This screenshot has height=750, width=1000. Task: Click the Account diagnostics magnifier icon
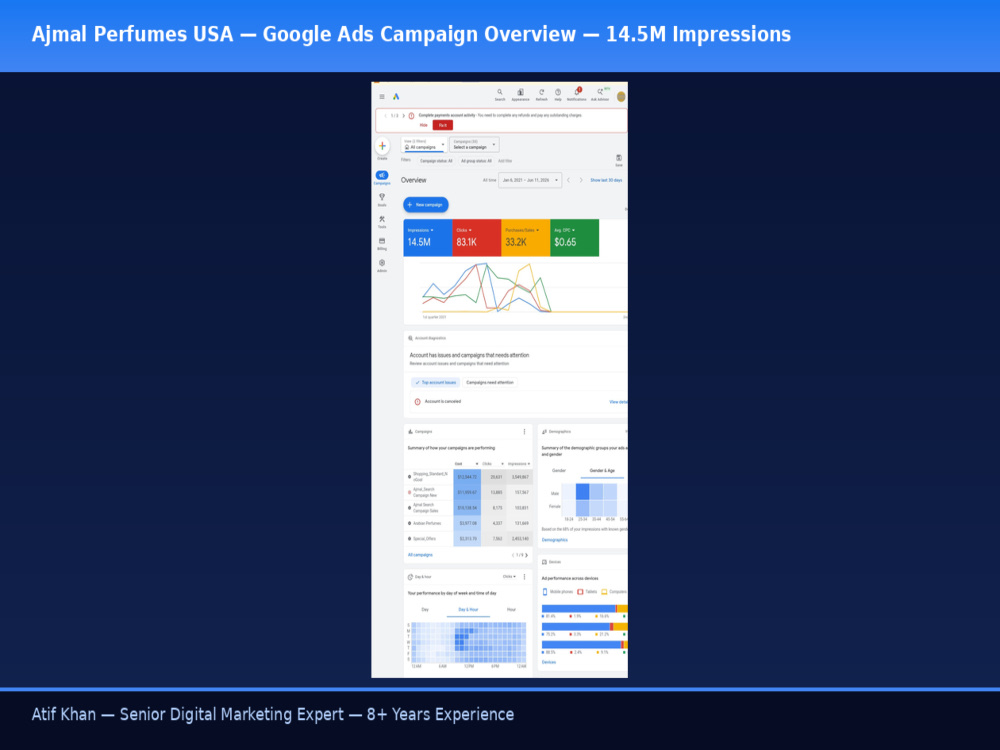pos(410,339)
